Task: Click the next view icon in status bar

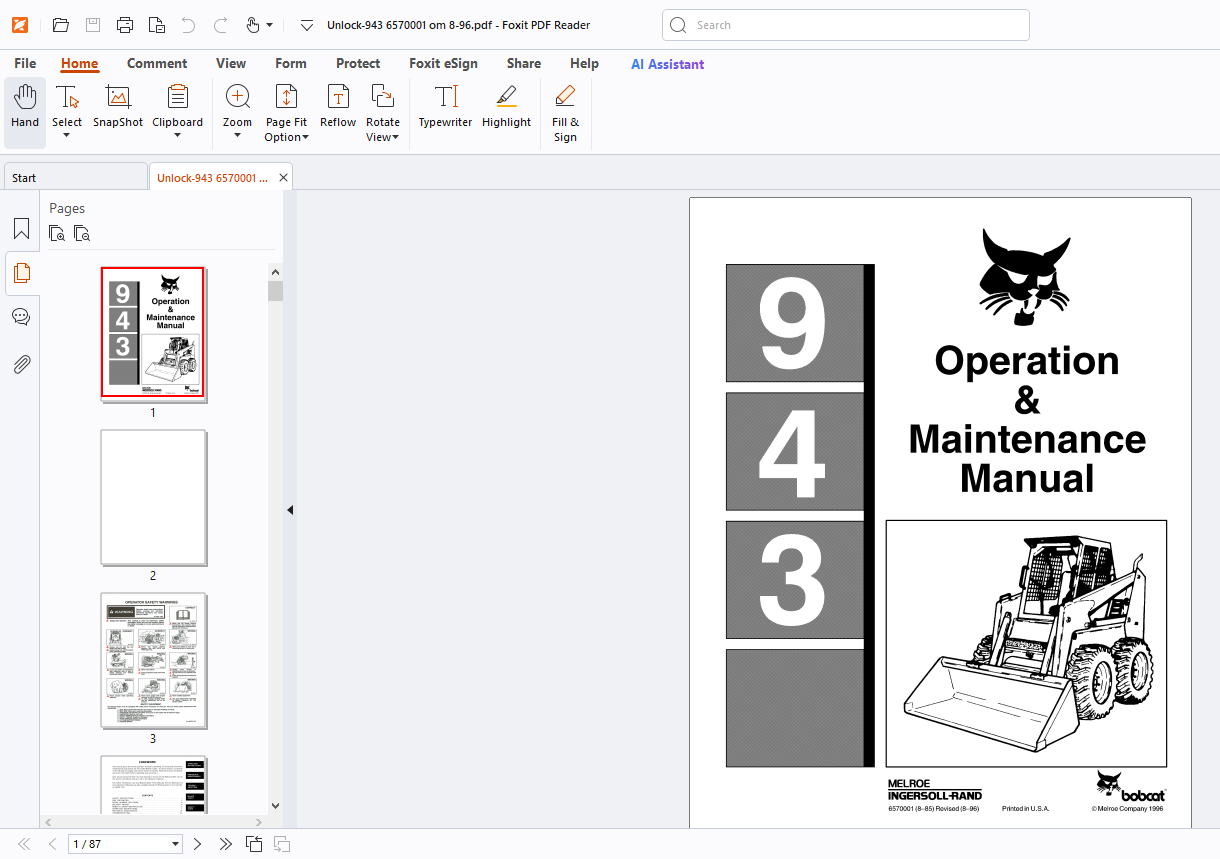Action: (282, 844)
